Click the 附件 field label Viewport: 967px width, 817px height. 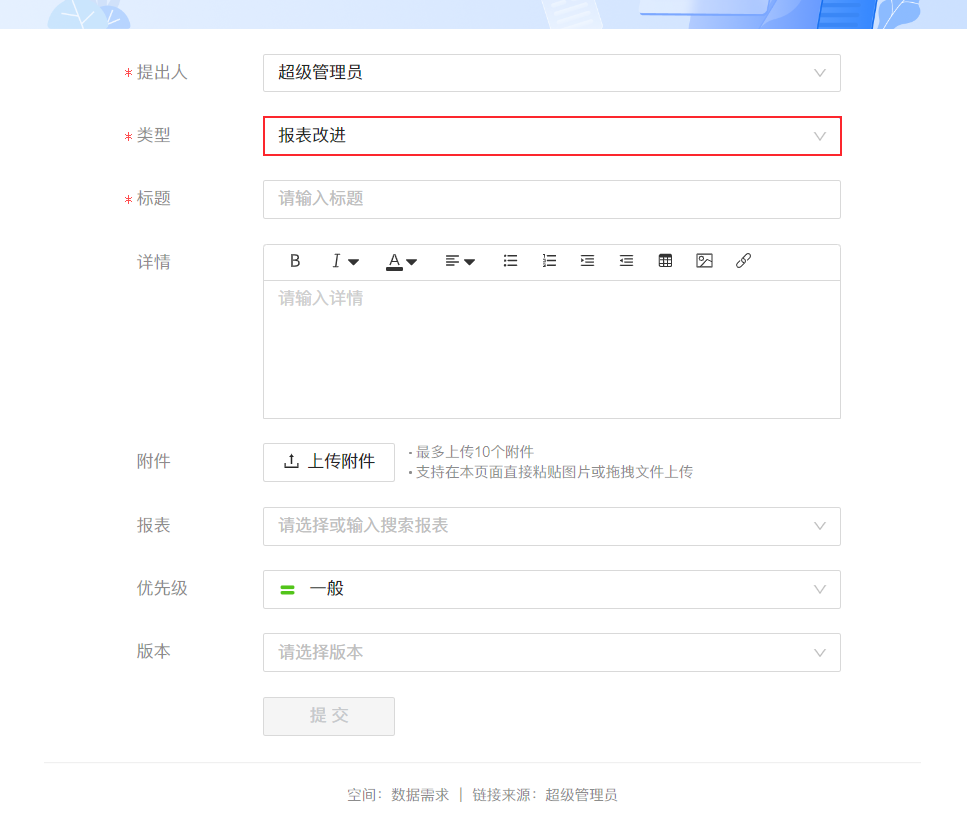(154, 461)
